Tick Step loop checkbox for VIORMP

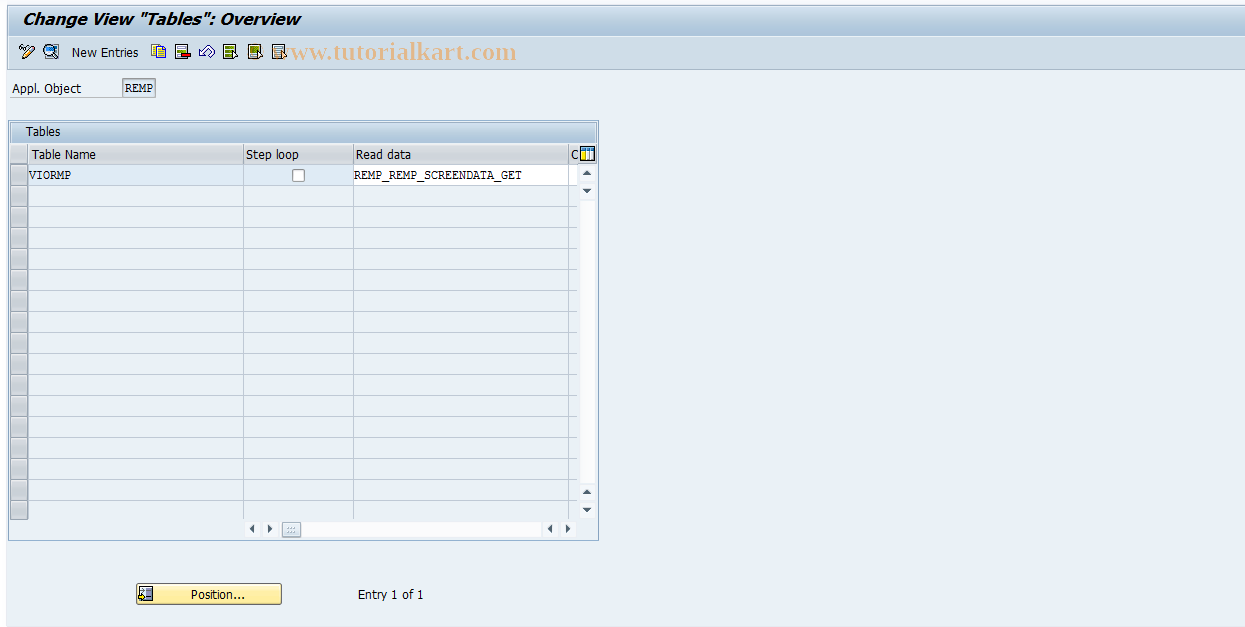298,175
